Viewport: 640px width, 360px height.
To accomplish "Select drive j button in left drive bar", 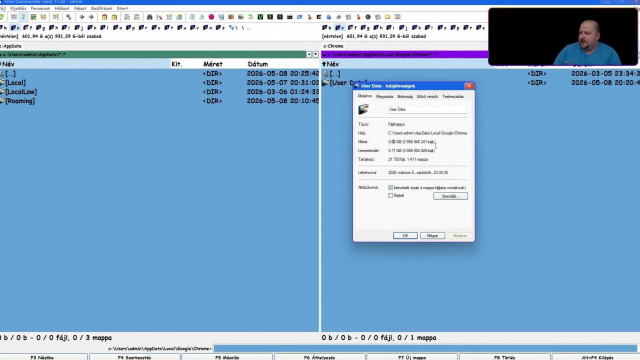I will pos(78,28).
